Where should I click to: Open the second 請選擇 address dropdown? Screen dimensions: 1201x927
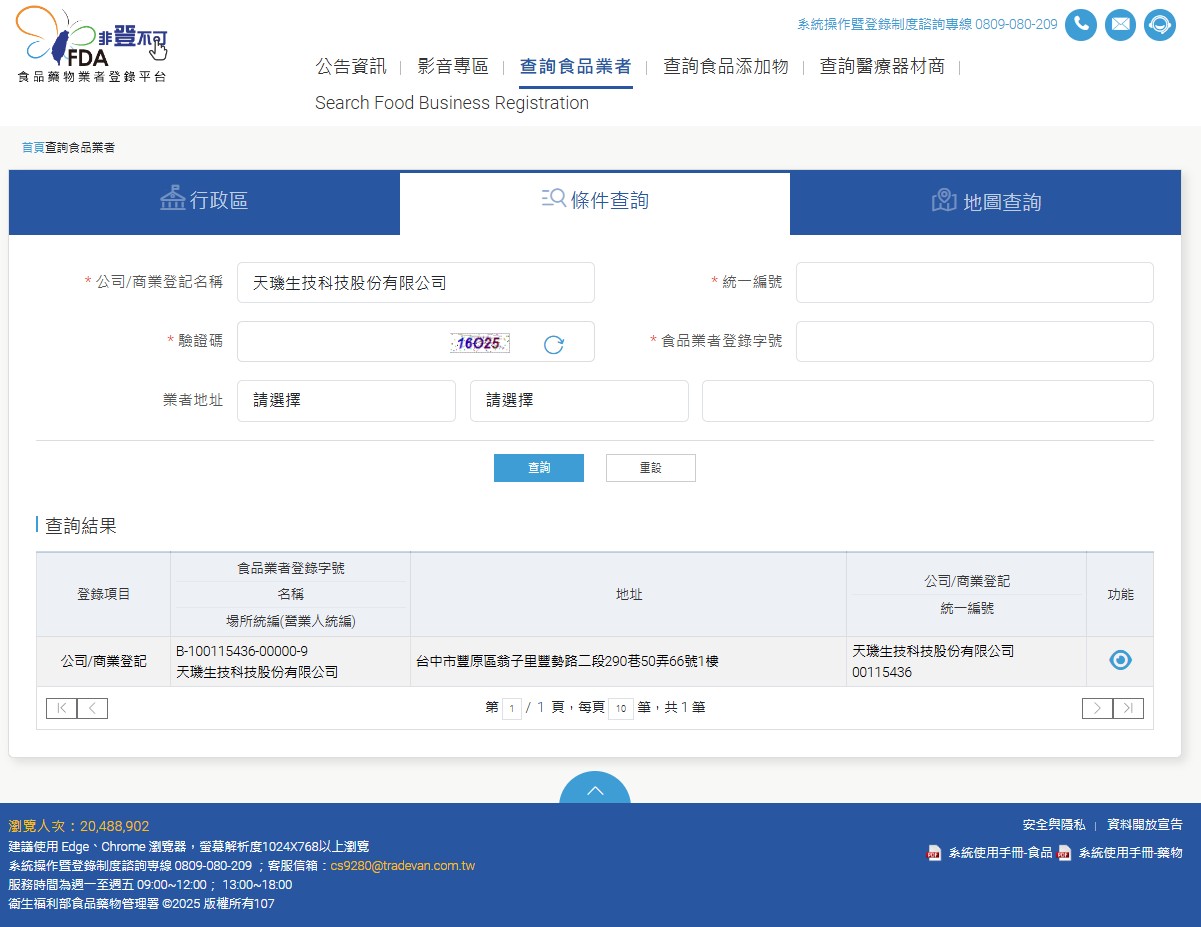point(579,401)
